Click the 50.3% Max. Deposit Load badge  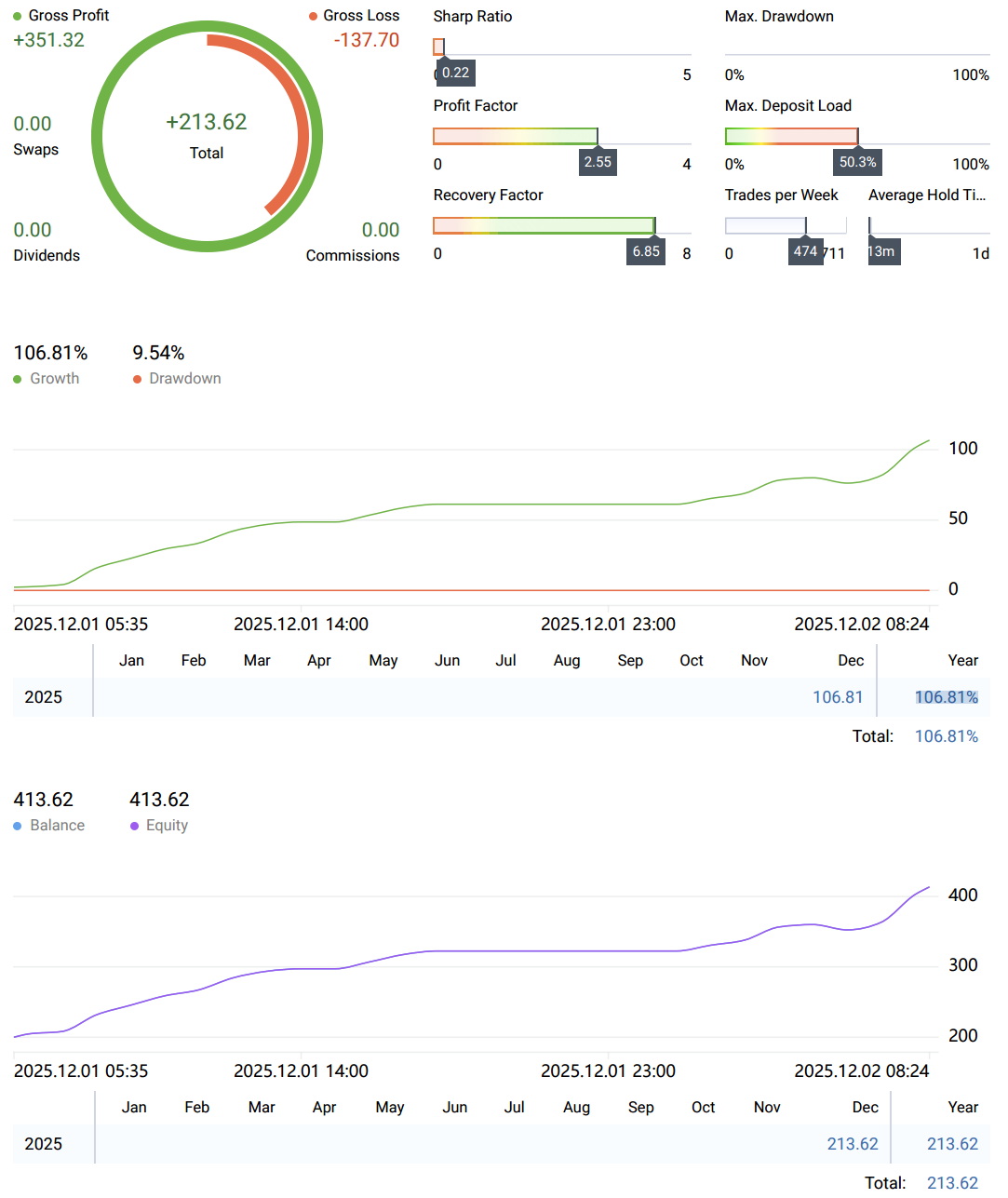857,162
